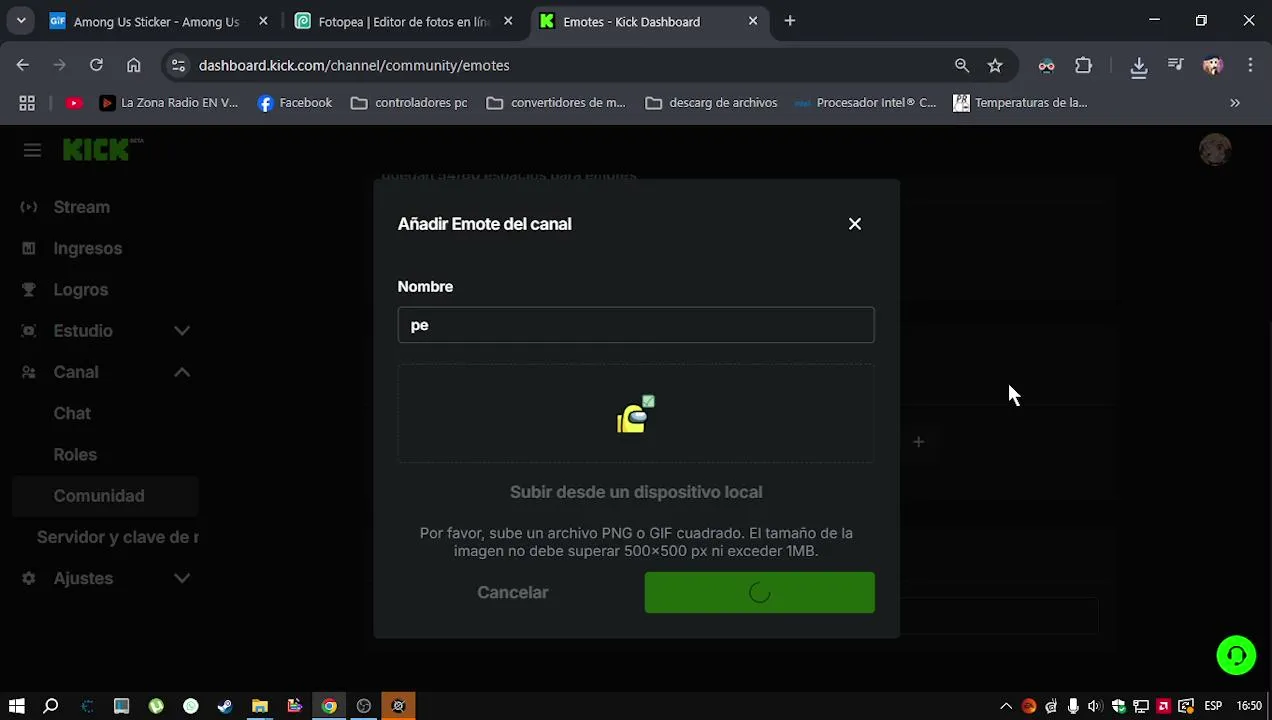The image size is (1272, 720).
Task: Open the Chrome extensions puzzle icon
Action: 1083,65
